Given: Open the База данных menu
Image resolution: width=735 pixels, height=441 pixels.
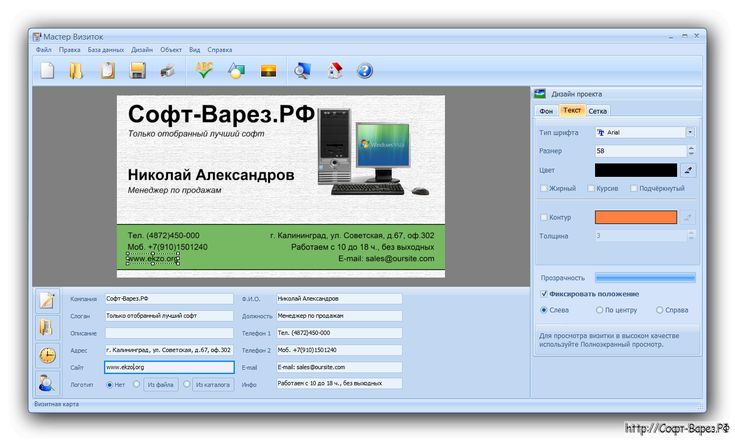Looking at the screenshot, I should pos(105,50).
